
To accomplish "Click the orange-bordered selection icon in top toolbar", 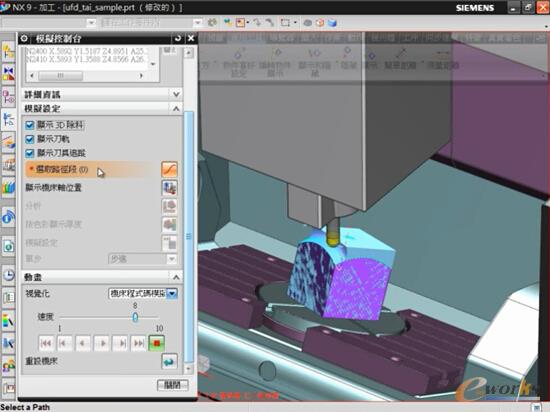I will [240, 23].
